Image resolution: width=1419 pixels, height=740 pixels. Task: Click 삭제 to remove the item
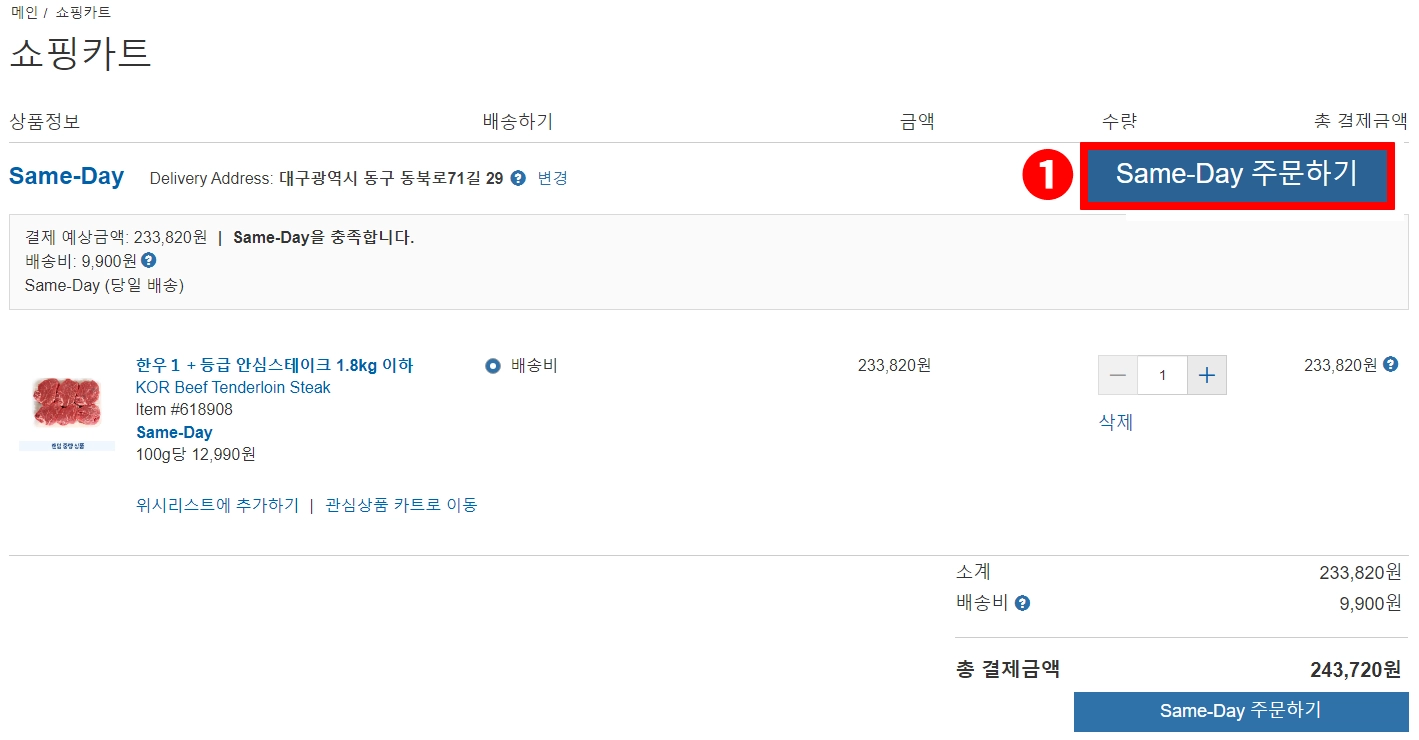point(1116,422)
